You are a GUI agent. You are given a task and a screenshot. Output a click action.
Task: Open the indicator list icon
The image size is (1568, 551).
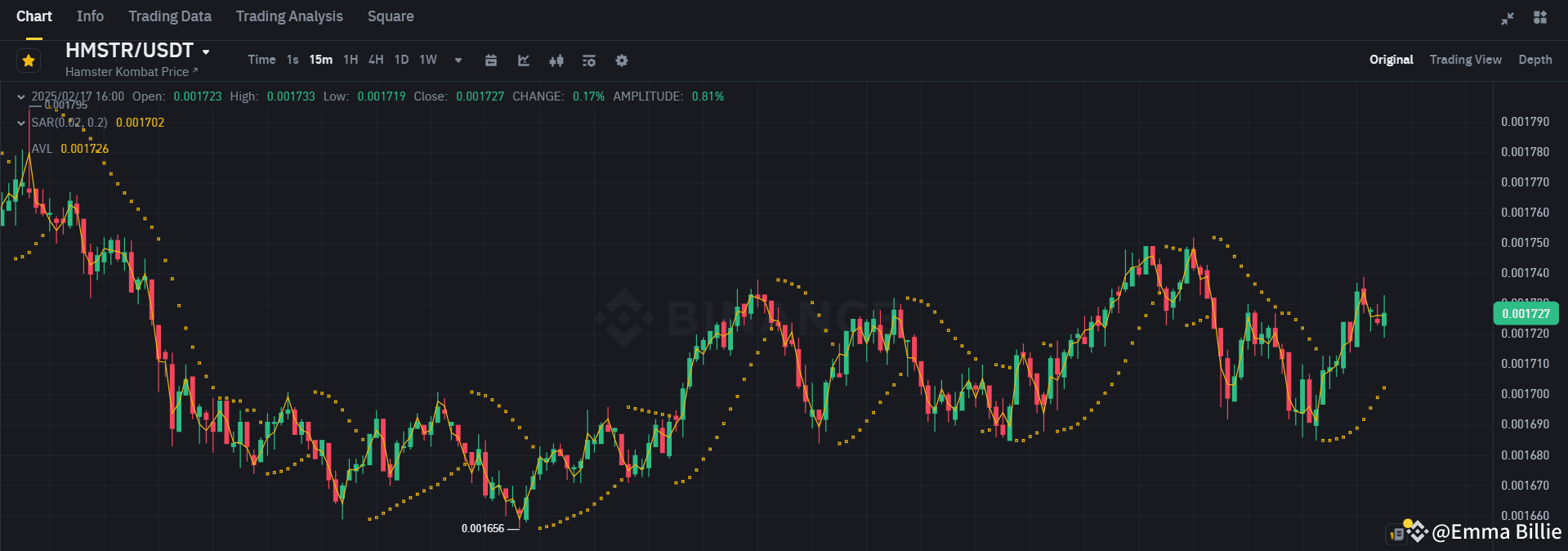tap(588, 60)
